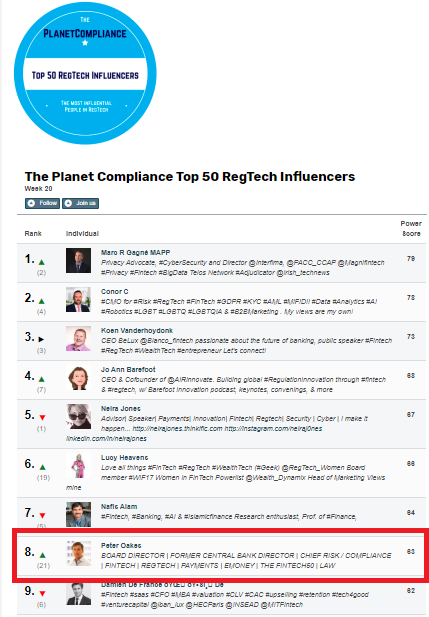The height and width of the screenshot is (617, 429).
Task: Open Jo Ann Barefoot's cartoon avatar
Action: [78, 377]
